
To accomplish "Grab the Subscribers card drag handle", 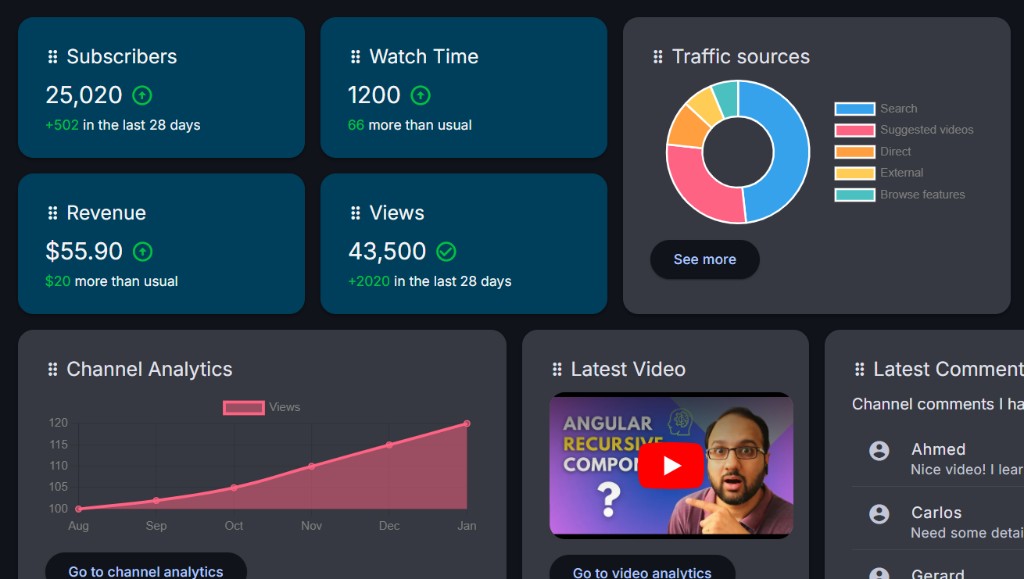I will [x=53, y=57].
